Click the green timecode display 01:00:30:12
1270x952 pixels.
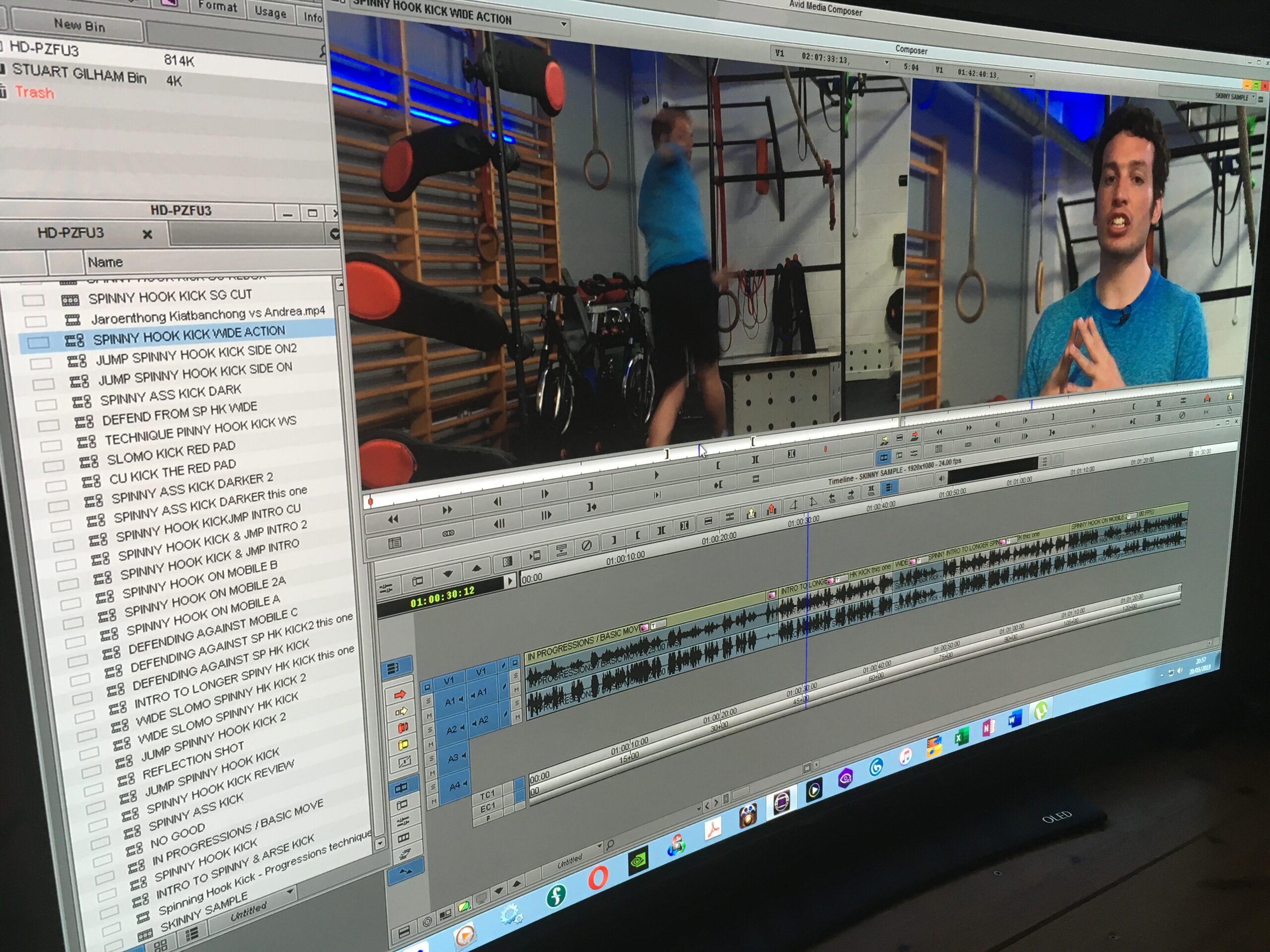click(442, 597)
